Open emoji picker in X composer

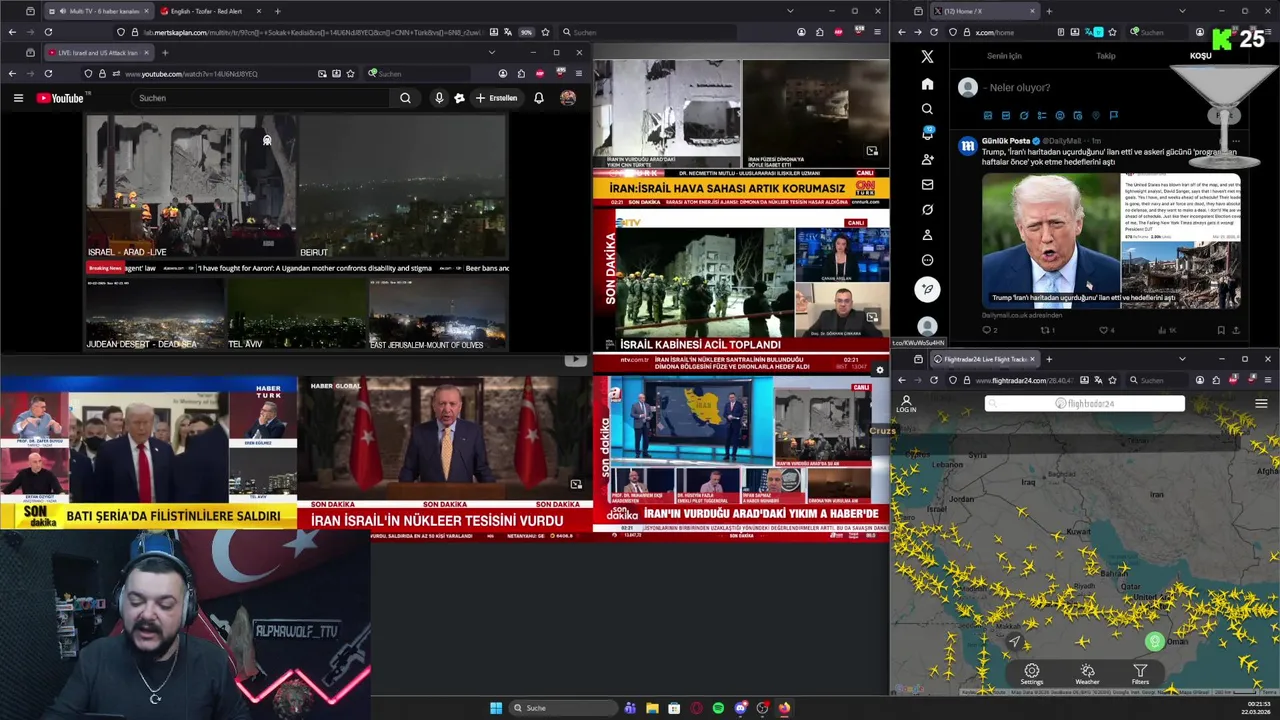coord(1060,116)
